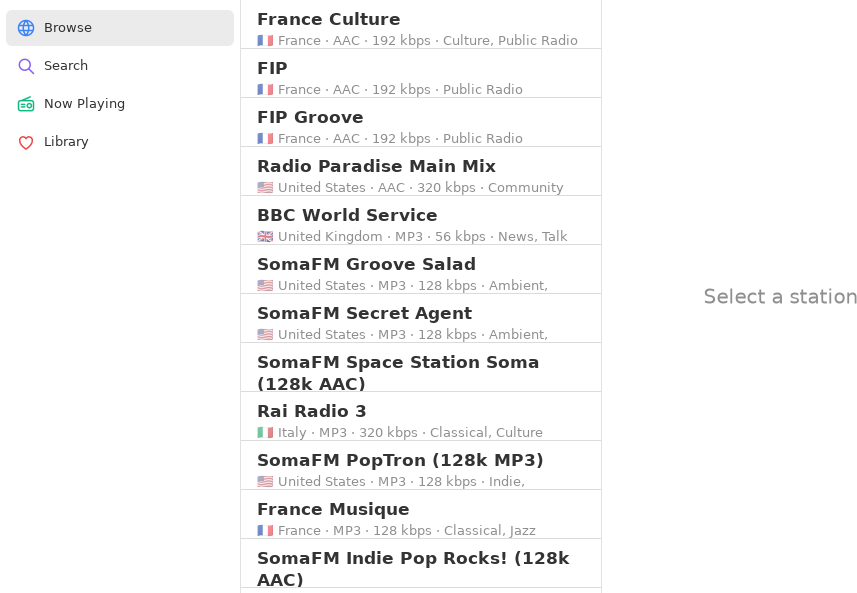
Task: Click the Italian flag under Rai Radio 3
Action: pyautogui.click(x=265, y=432)
